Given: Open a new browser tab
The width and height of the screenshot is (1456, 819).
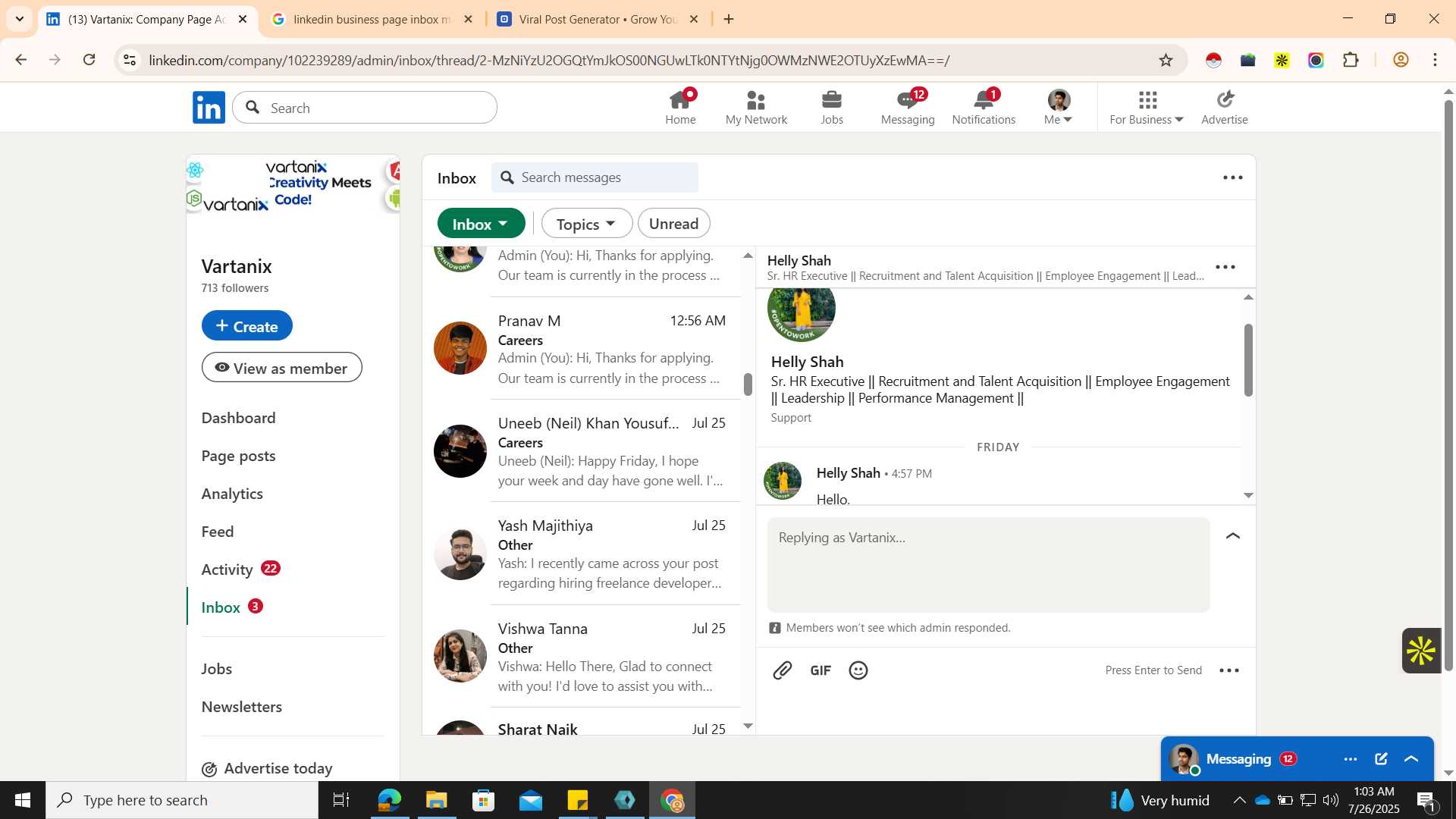Looking at the screenshot, I should point(729,19).
